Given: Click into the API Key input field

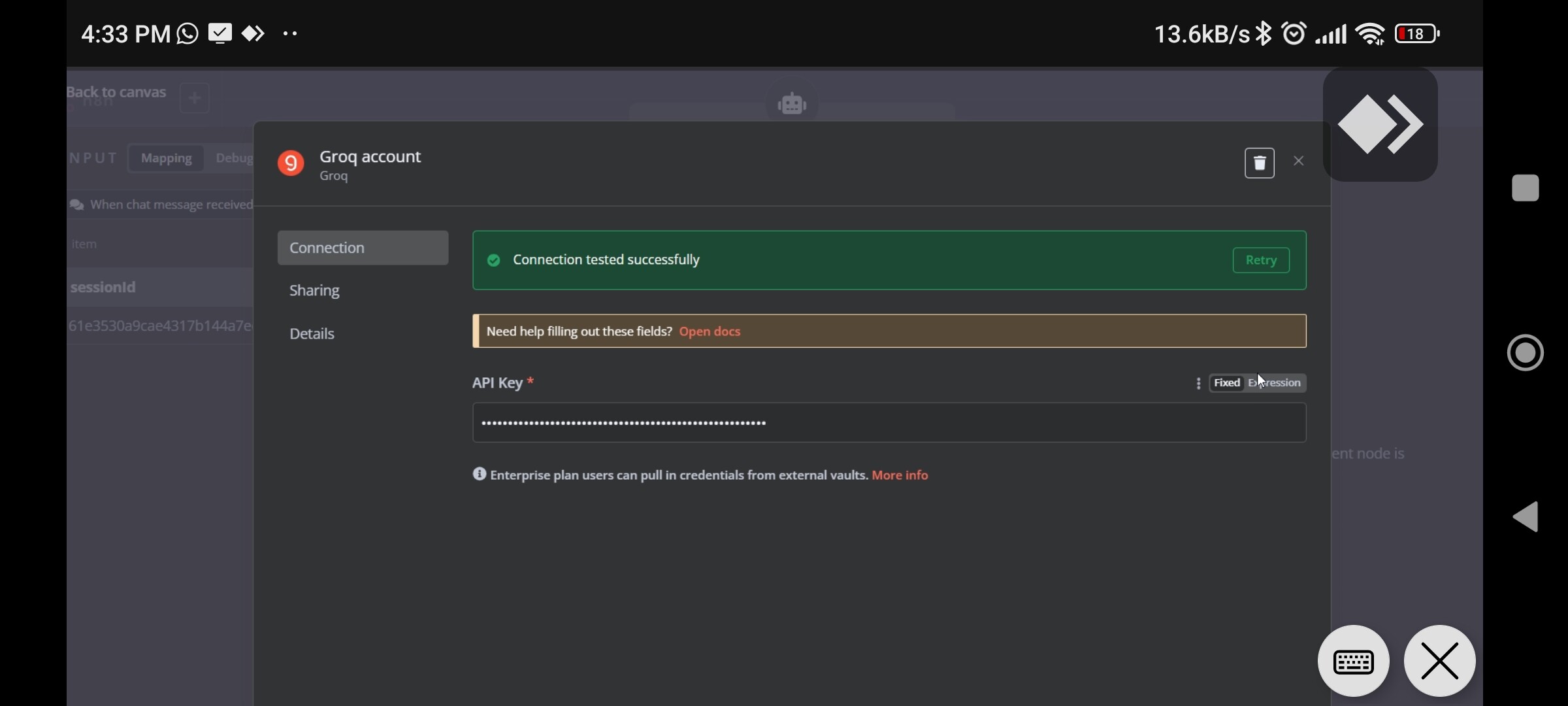Looking at the screenshot, I should 889,422.
